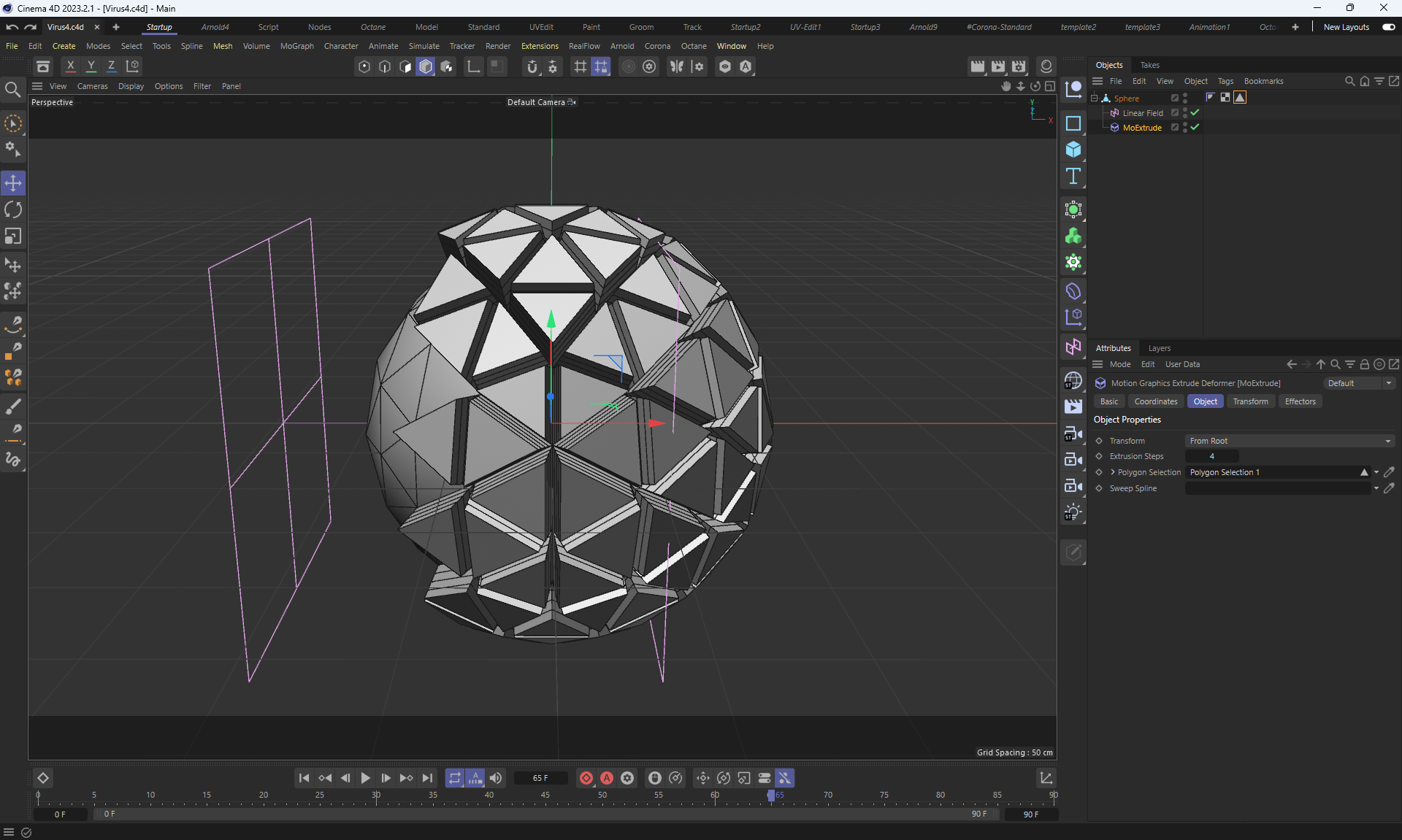Click the Takes panel tab
The height and width of the screenshot is (840, 1402).
[x=1149, y=65]
